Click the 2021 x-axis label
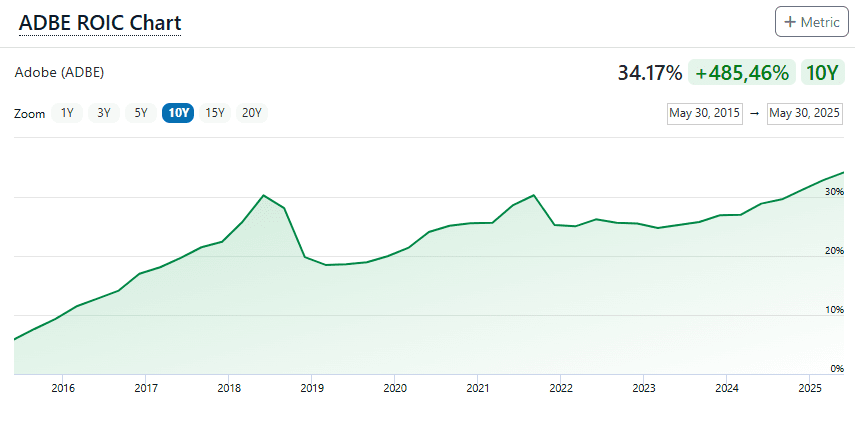Screen dimensions: 855x421 pos(478,388)
